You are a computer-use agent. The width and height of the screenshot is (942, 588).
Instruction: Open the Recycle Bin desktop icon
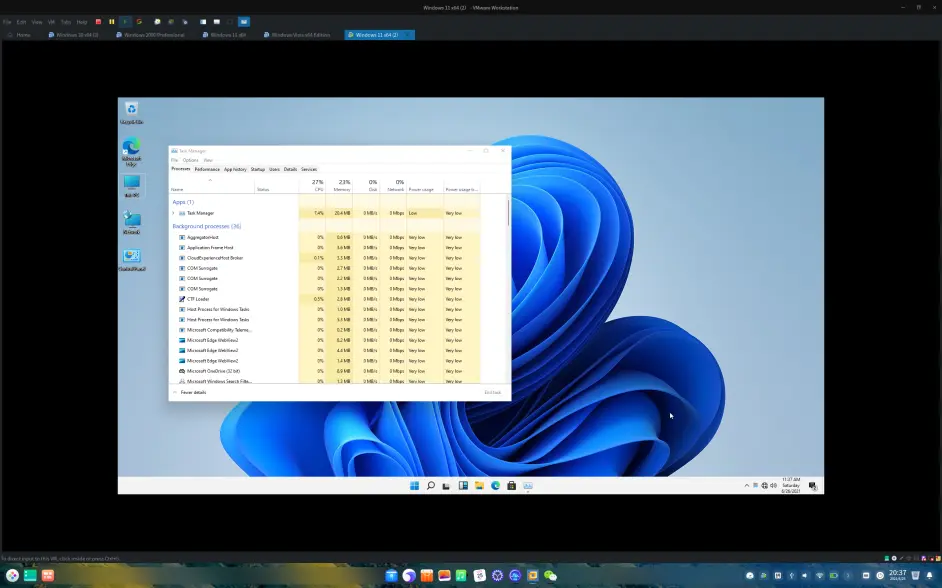(x=132, y=112)
